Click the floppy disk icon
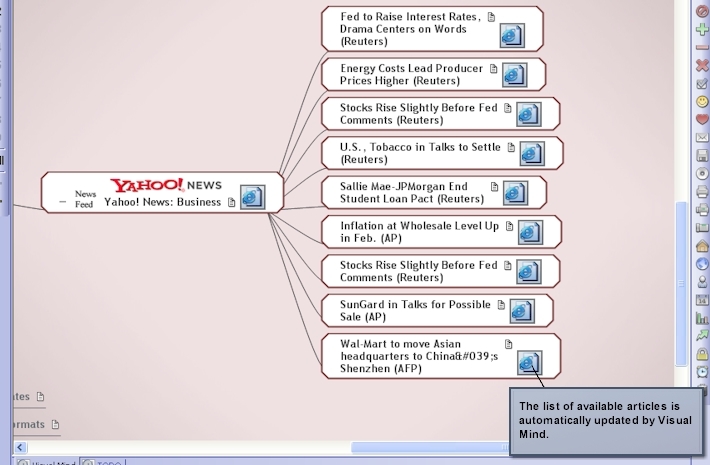Screen dimensions: 710x465 pyautogui.click(x=702, y=155)
